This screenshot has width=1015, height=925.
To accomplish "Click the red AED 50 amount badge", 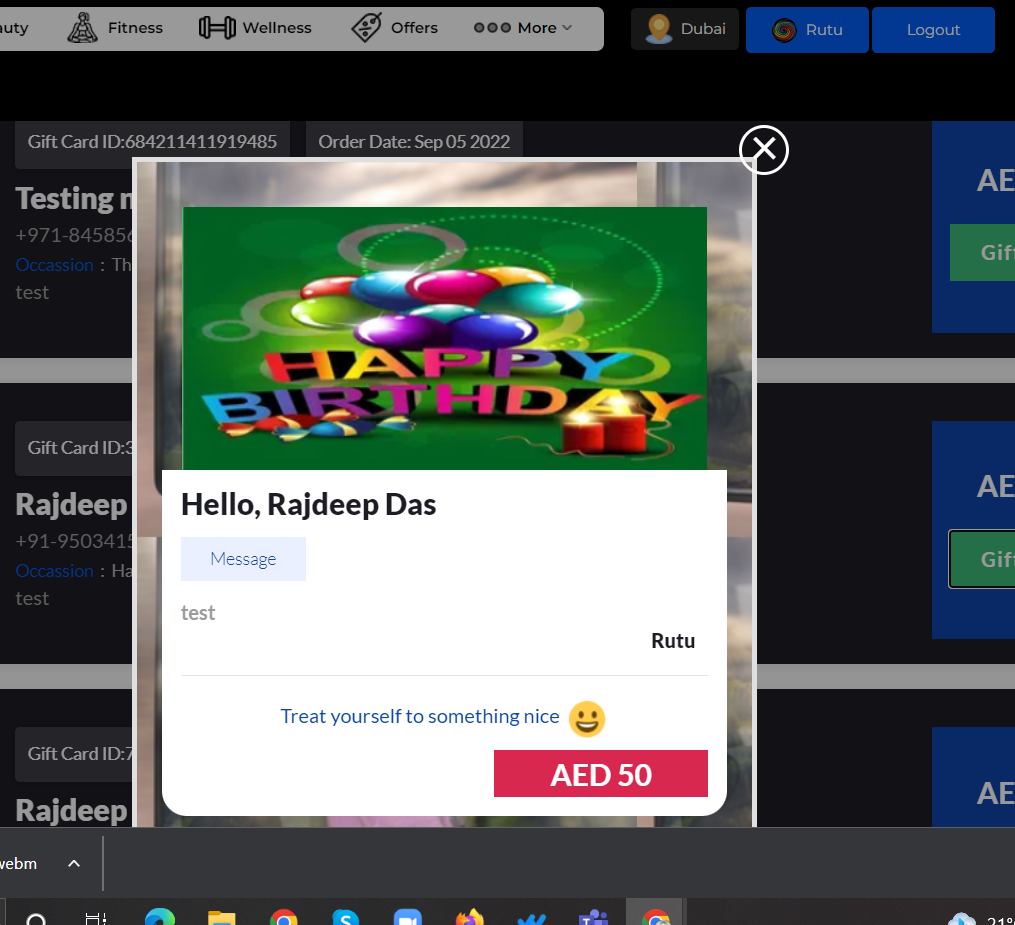I will tap(601, 774).
